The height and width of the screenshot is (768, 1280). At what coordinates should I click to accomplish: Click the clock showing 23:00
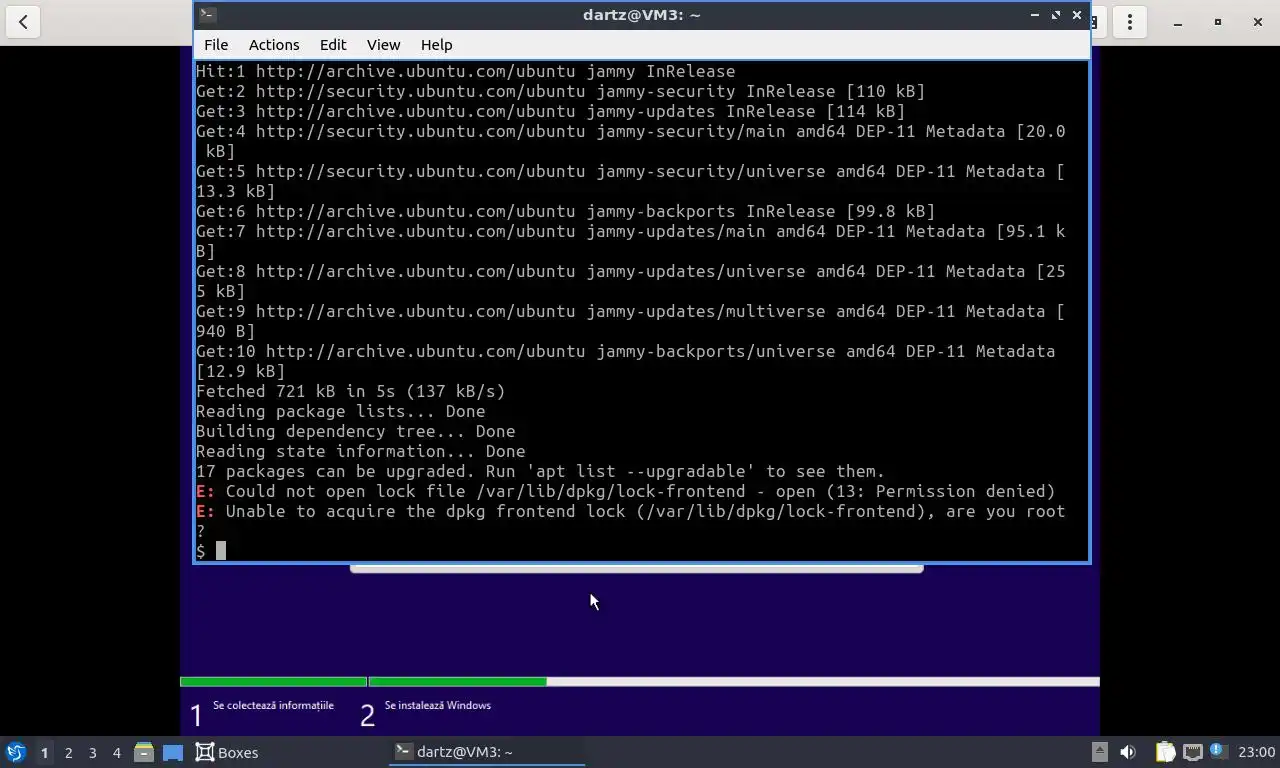(1257, 752)
